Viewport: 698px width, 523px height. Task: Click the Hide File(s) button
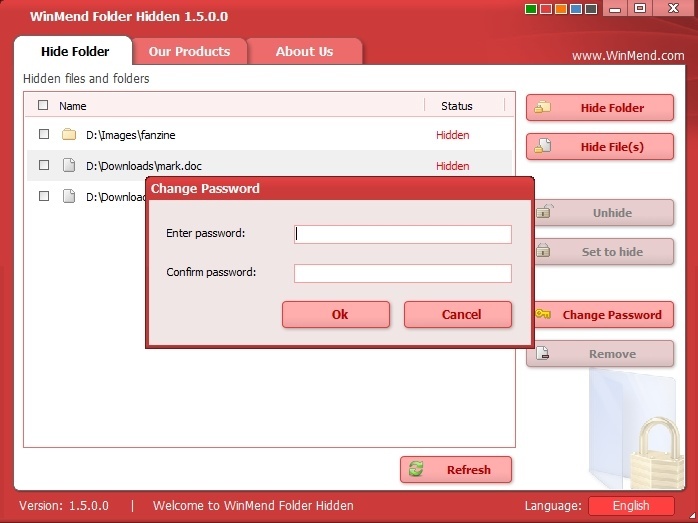pos(600,146)
